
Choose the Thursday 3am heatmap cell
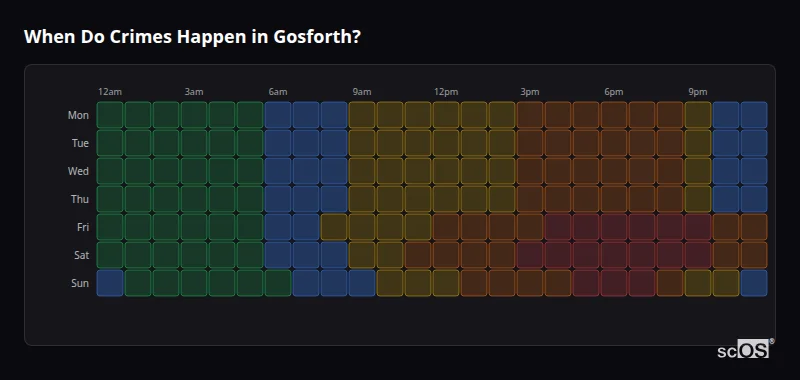(194, 199)
